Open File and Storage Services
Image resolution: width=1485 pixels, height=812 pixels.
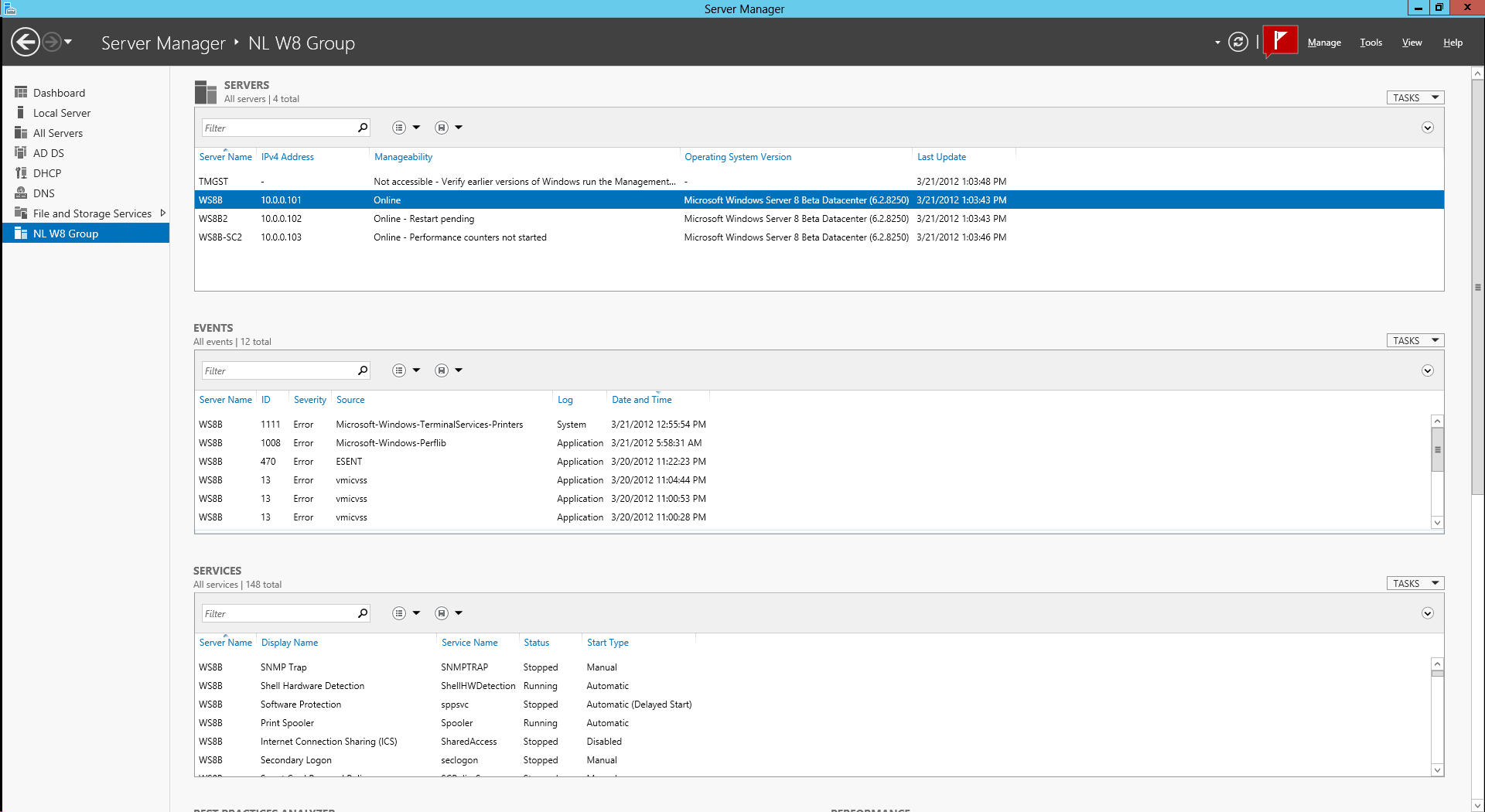(x=92, y=213)
